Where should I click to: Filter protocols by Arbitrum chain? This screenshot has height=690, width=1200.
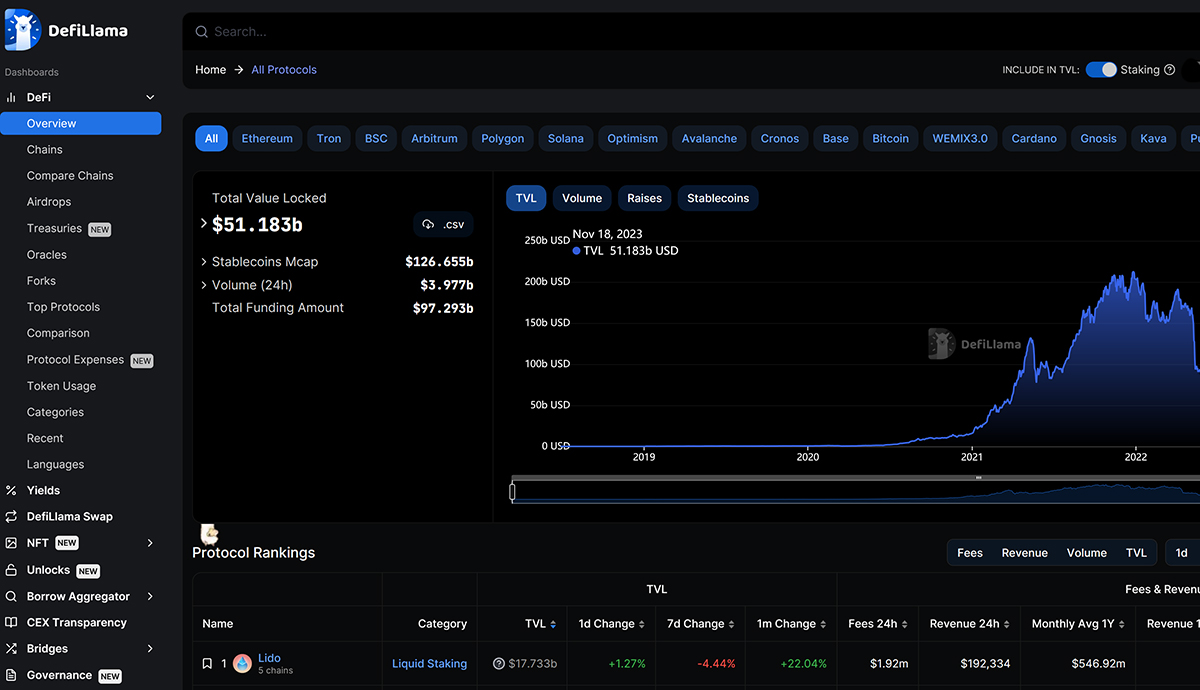point(434,139)
